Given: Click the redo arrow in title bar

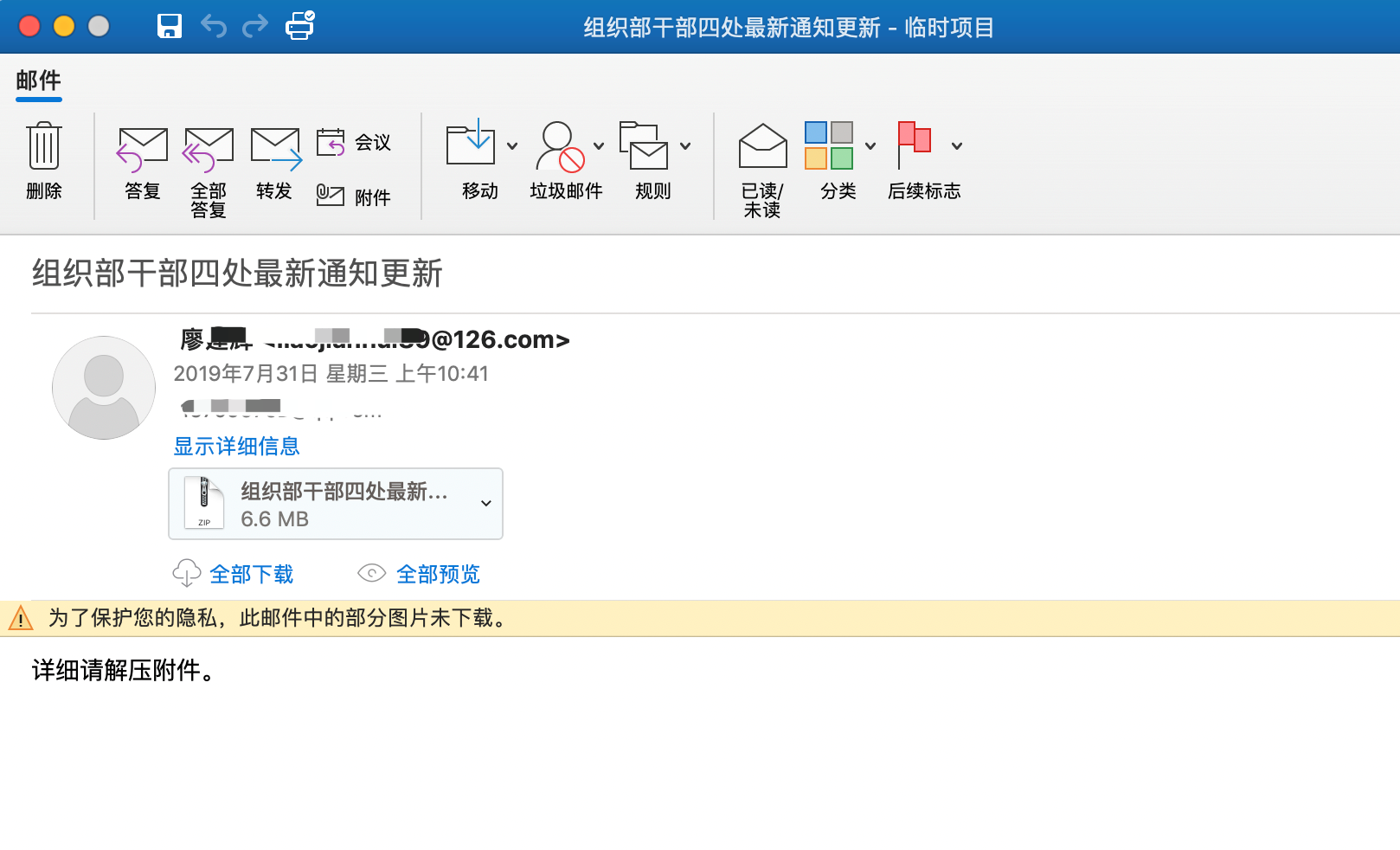Looking at the screenshot, I should coord(255,26).
